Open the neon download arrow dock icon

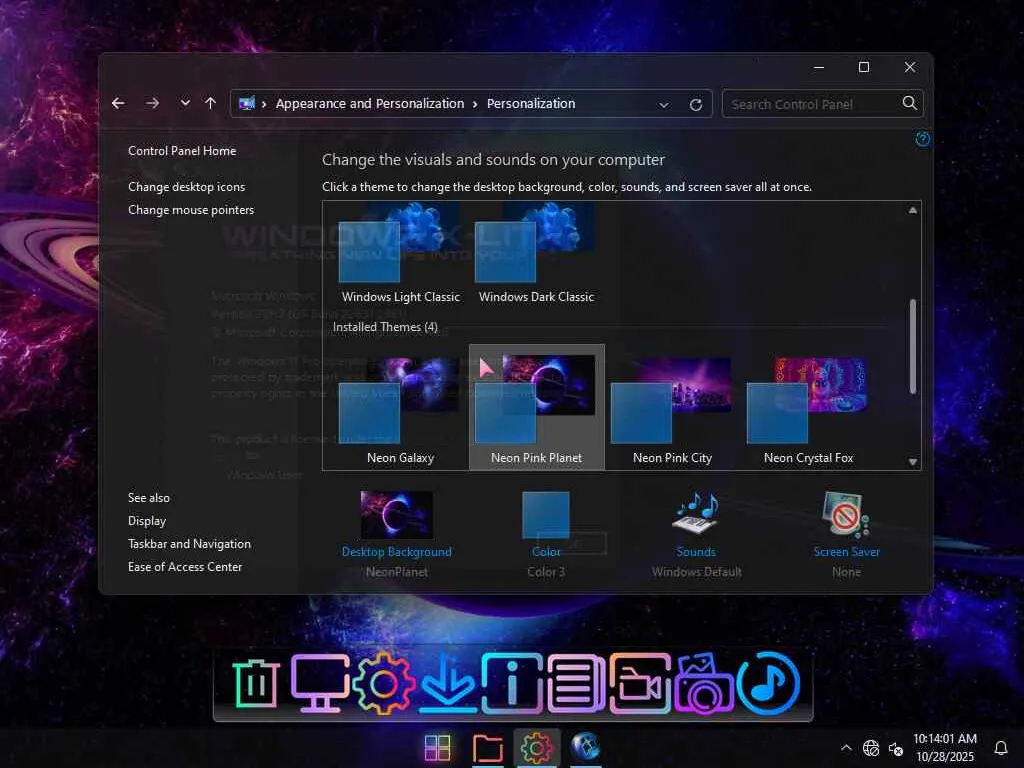click(447, 683)
